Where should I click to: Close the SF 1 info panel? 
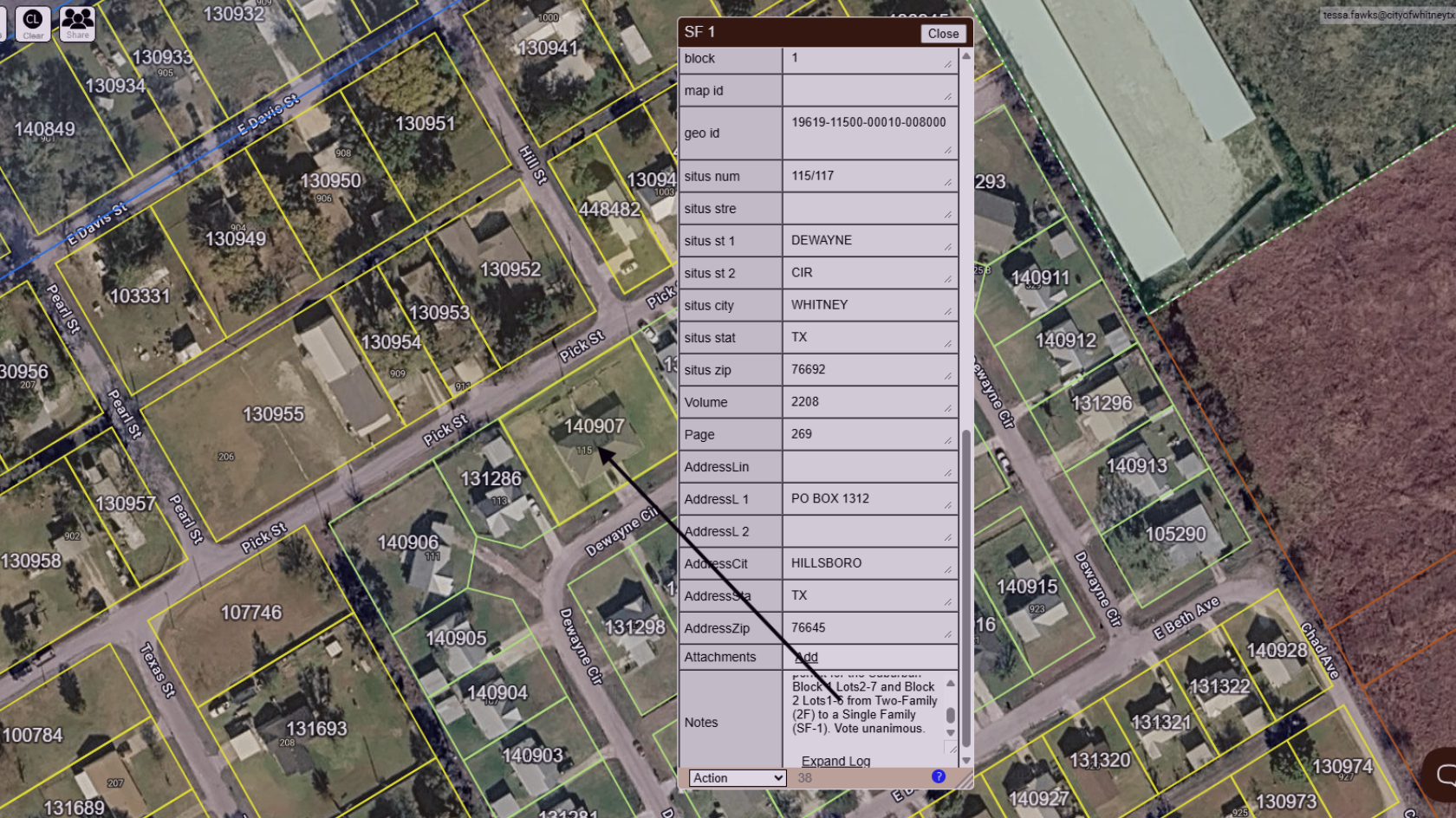[943, 33]
